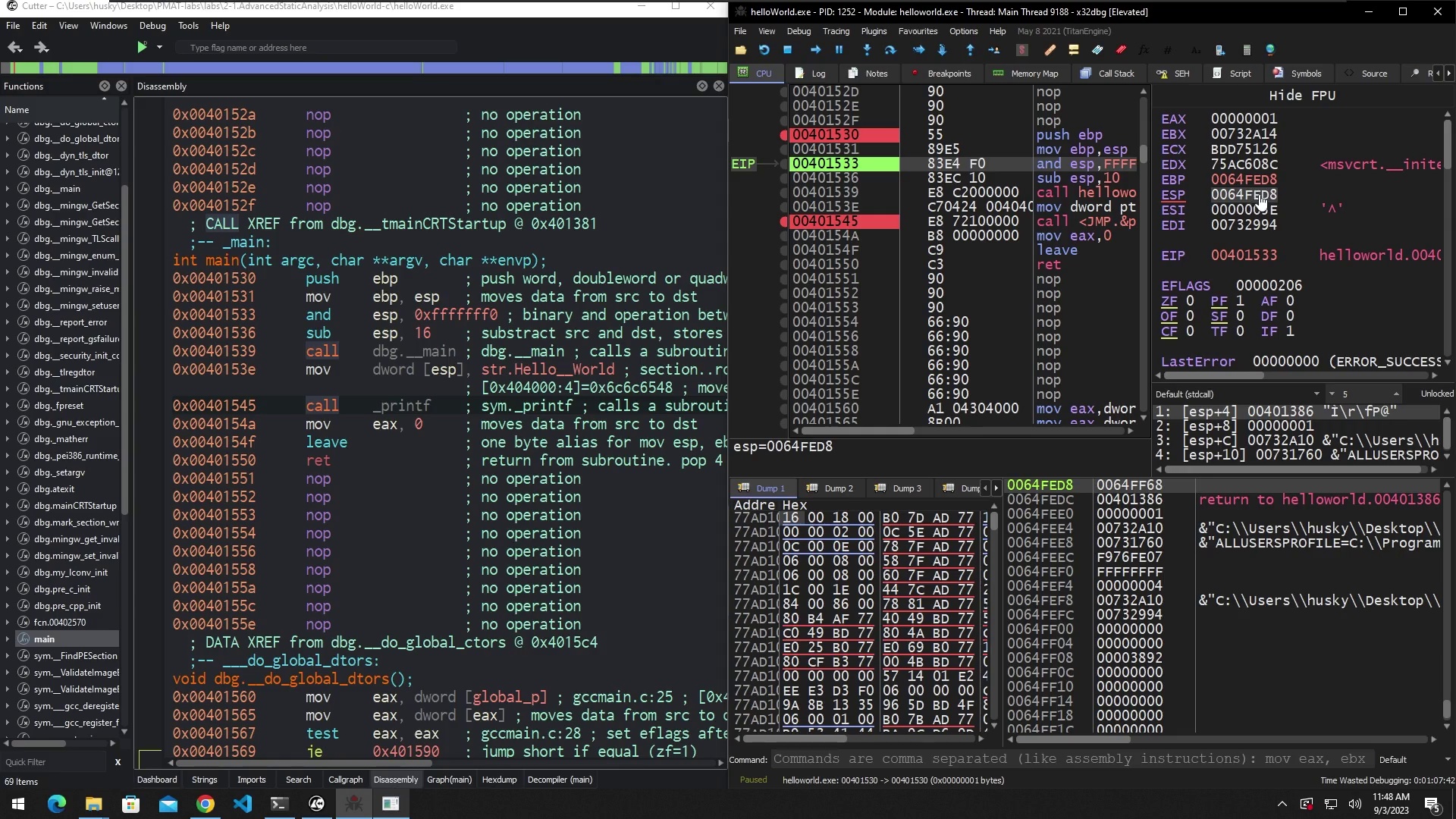Click the run arrow icon in x32dbg toolbar
This screenshot has width=1456, height=819.
click(x=815, y=50)
